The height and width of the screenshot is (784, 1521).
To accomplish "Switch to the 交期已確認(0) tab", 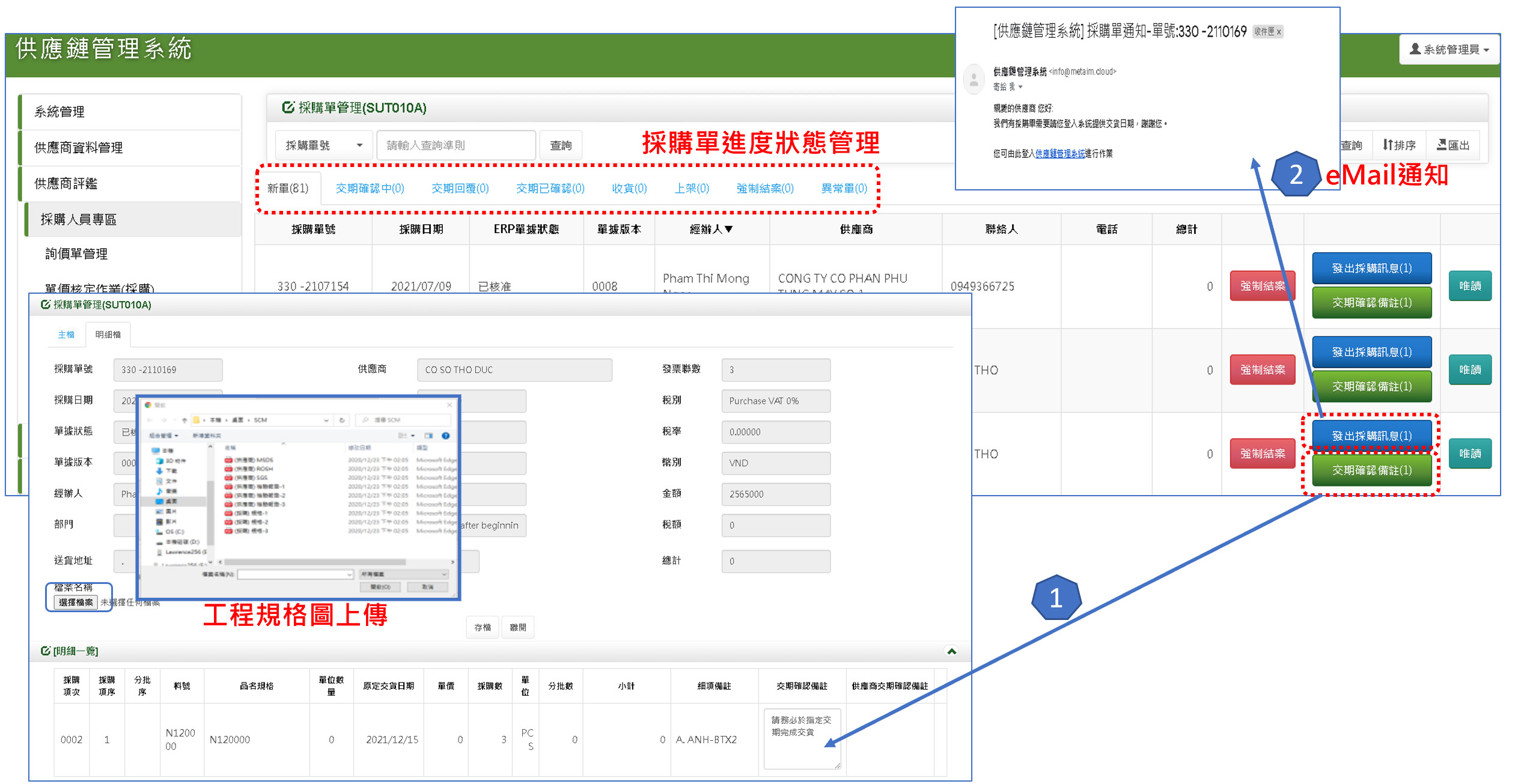I will 550,189.
